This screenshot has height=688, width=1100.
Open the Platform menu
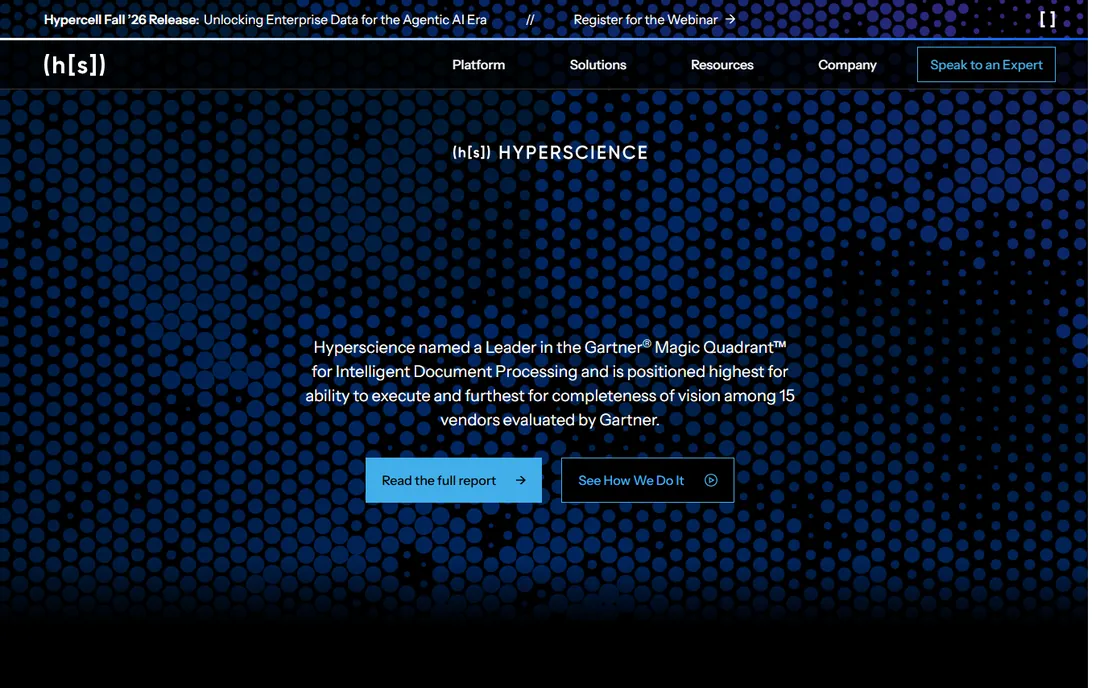(x=478, y=65)
